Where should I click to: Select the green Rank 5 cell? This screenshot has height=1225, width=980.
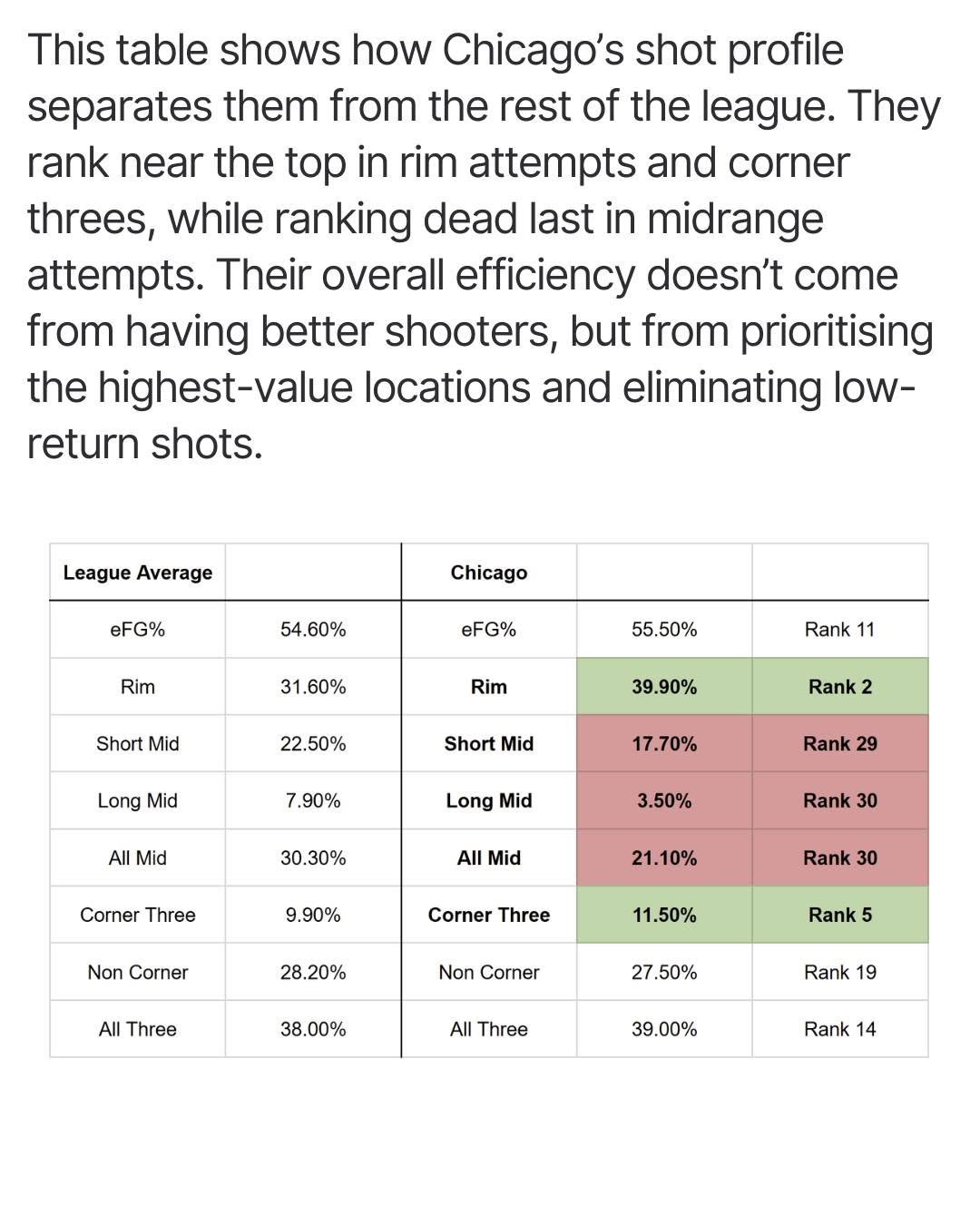click(840, 916)
